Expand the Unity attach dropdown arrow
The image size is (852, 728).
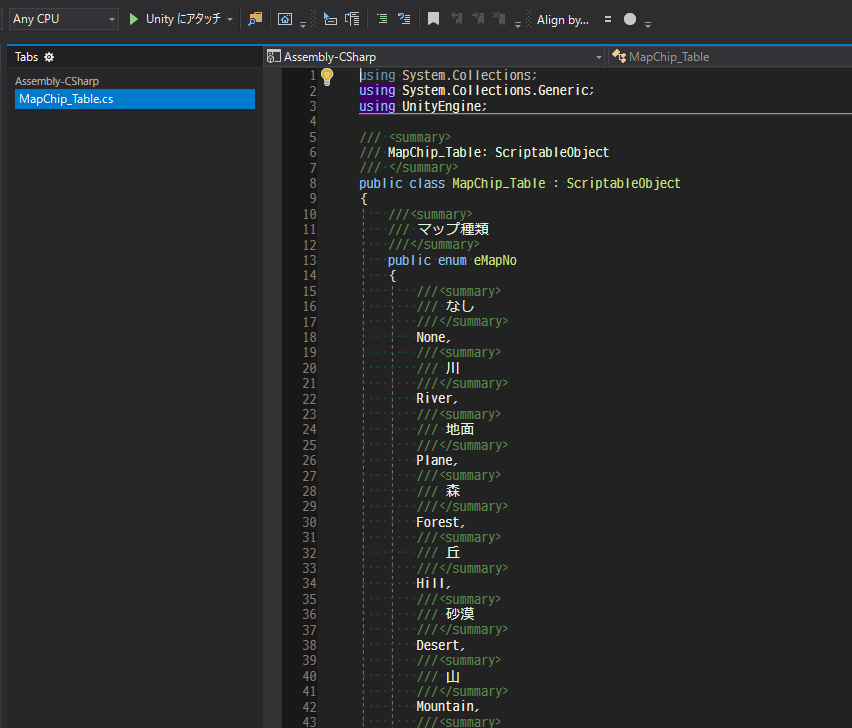(230, 19)
